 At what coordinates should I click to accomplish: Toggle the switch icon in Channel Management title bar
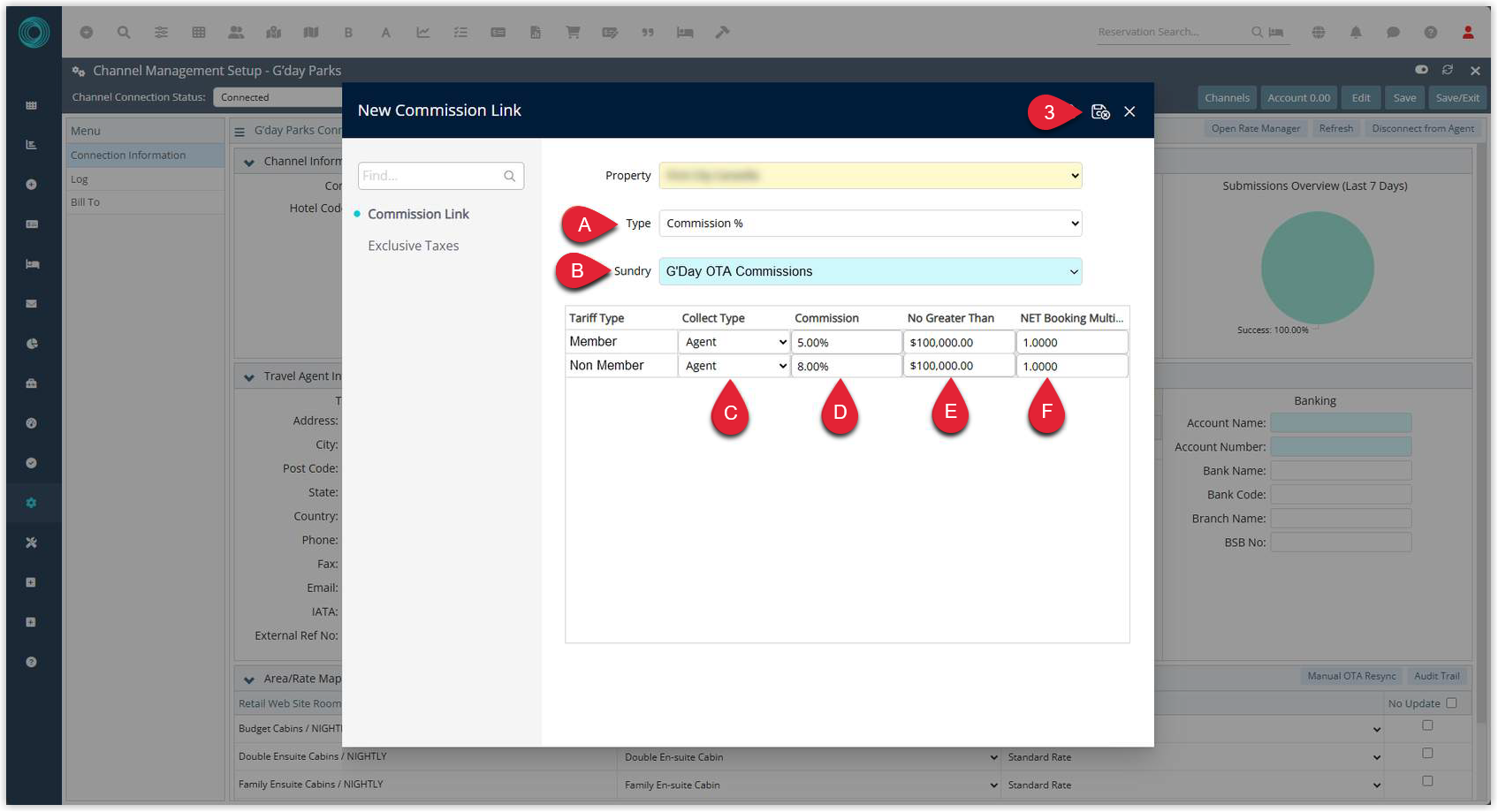[1421, 70]
